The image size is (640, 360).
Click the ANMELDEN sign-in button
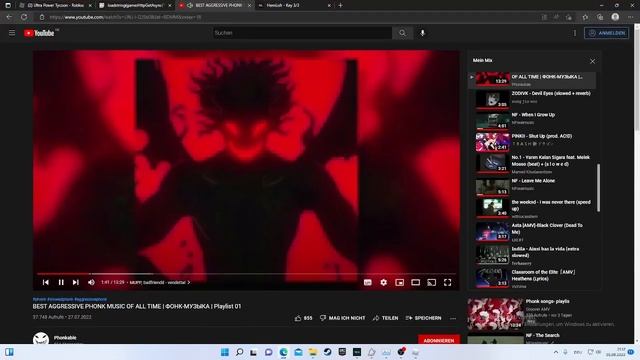tap(607, 33)
